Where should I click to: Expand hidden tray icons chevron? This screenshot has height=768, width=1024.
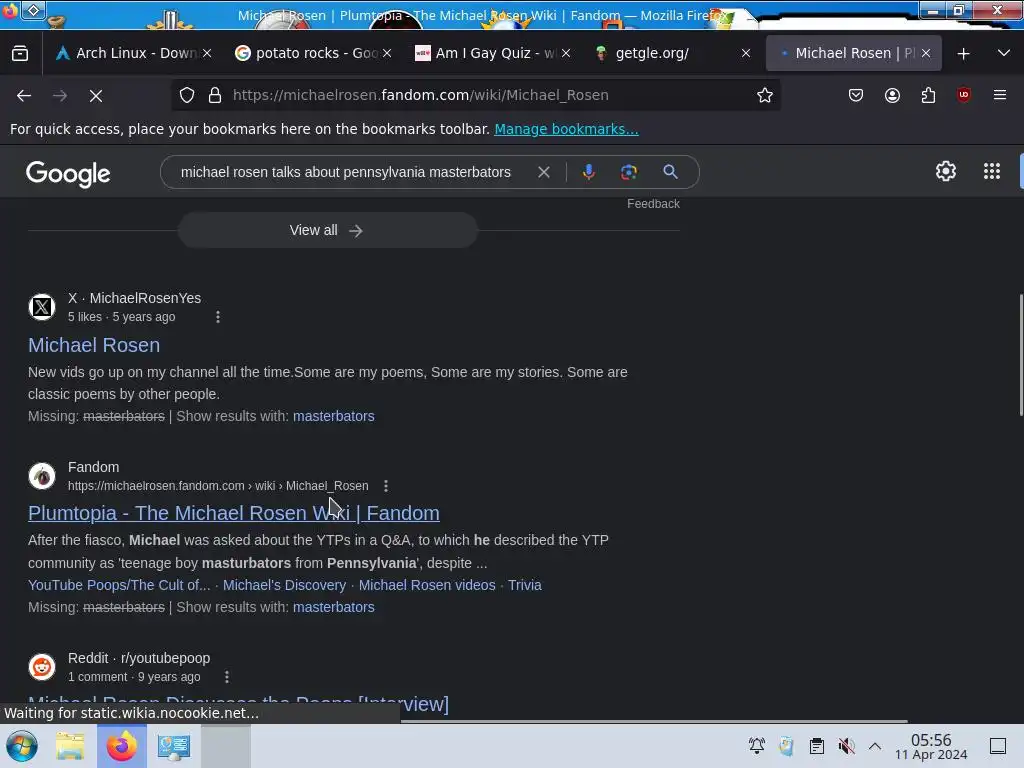click(x=875, y=746)
